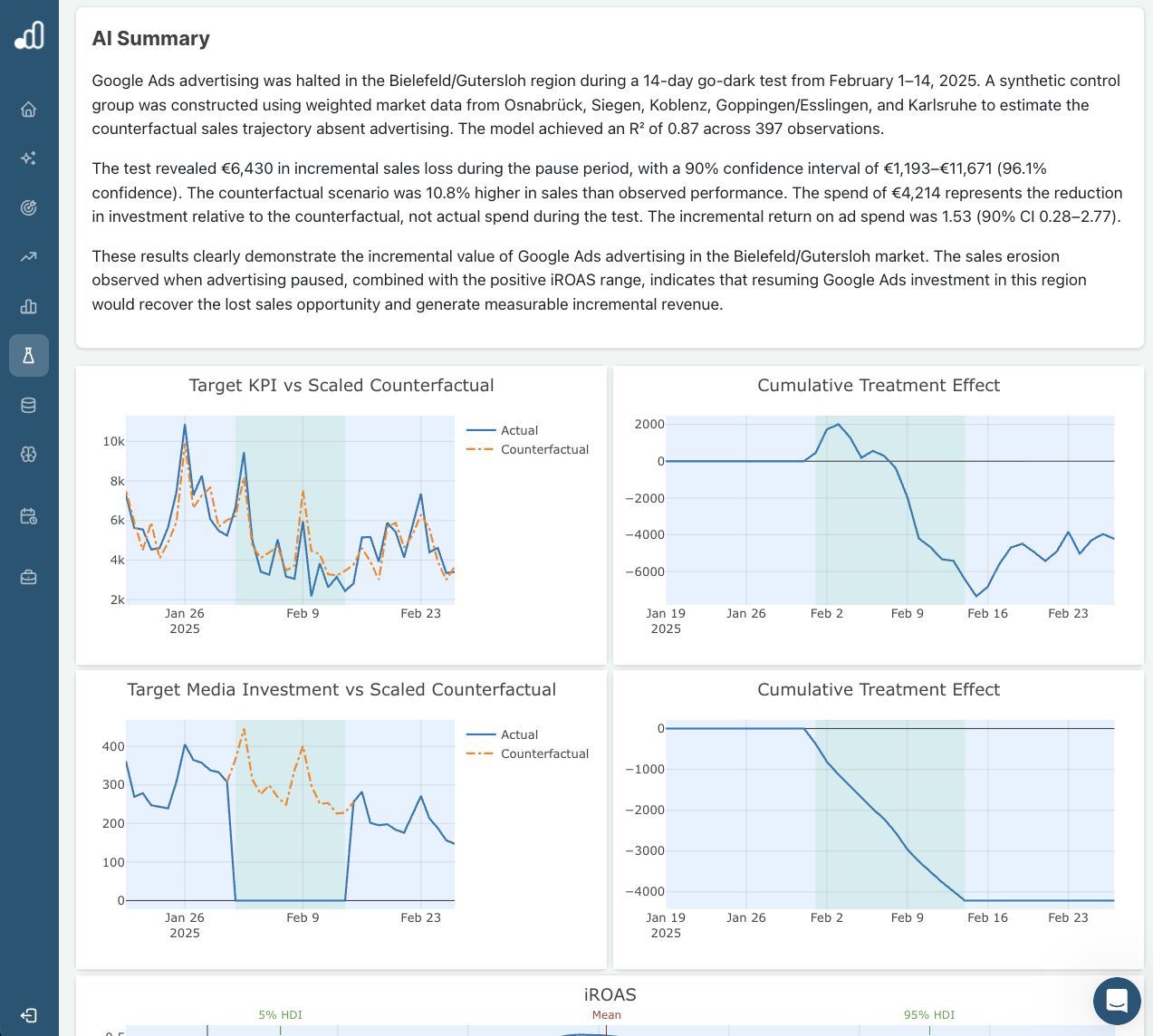
Task: Click the iROAS chart title
Action: (x=610, y=994)
